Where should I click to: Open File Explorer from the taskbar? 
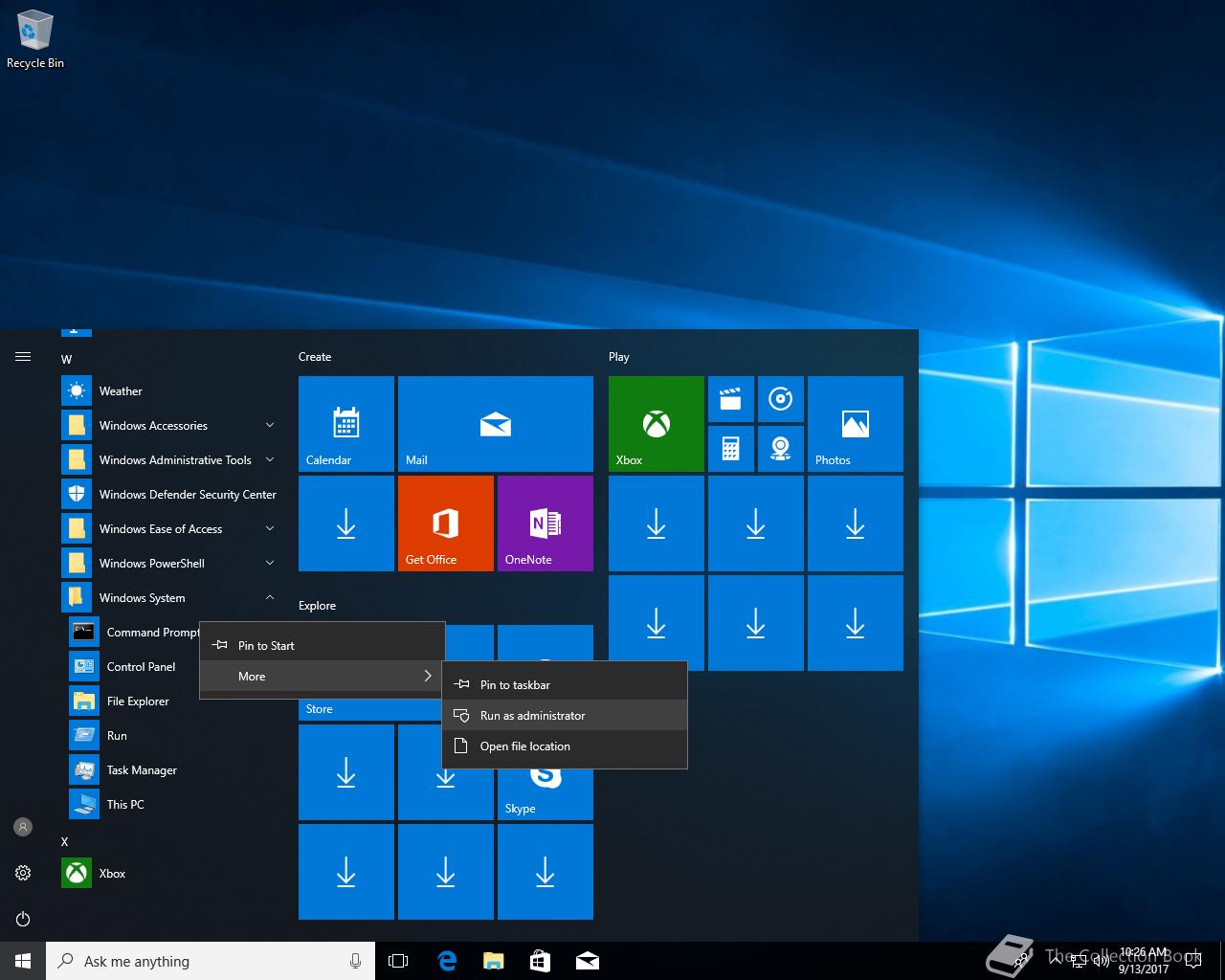(493, 961)
